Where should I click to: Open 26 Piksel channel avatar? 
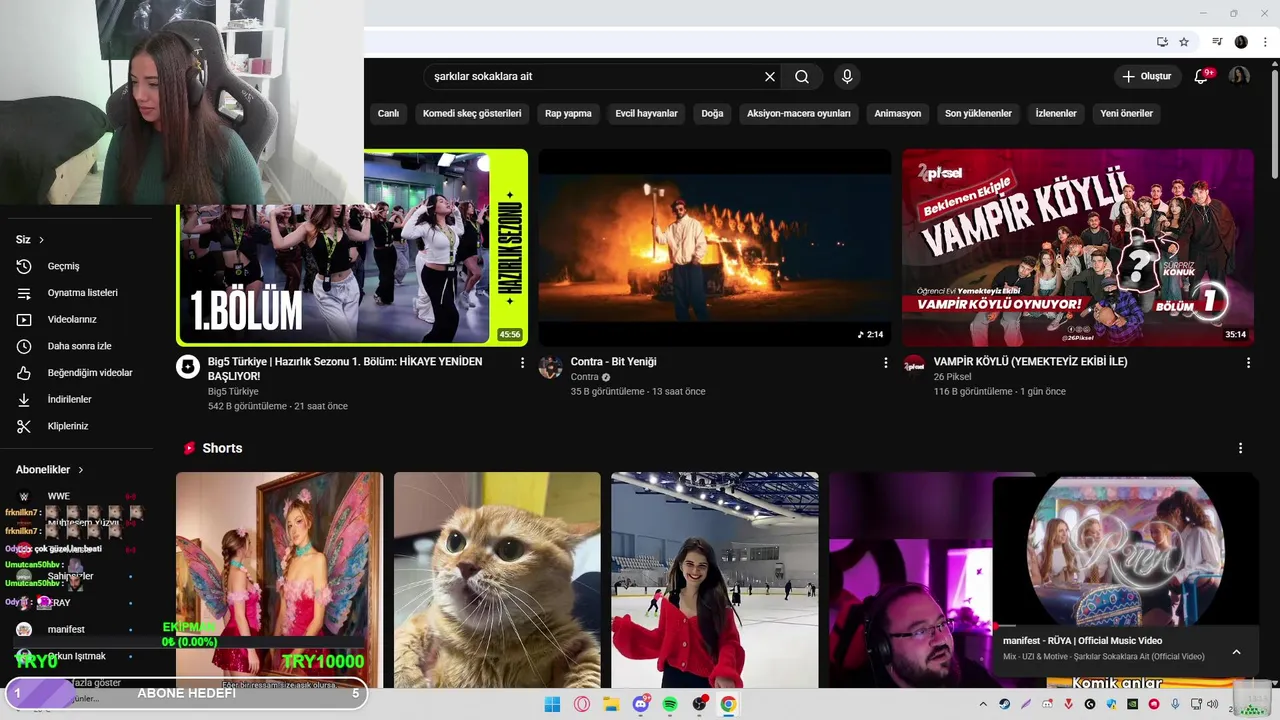coord(914,365)
